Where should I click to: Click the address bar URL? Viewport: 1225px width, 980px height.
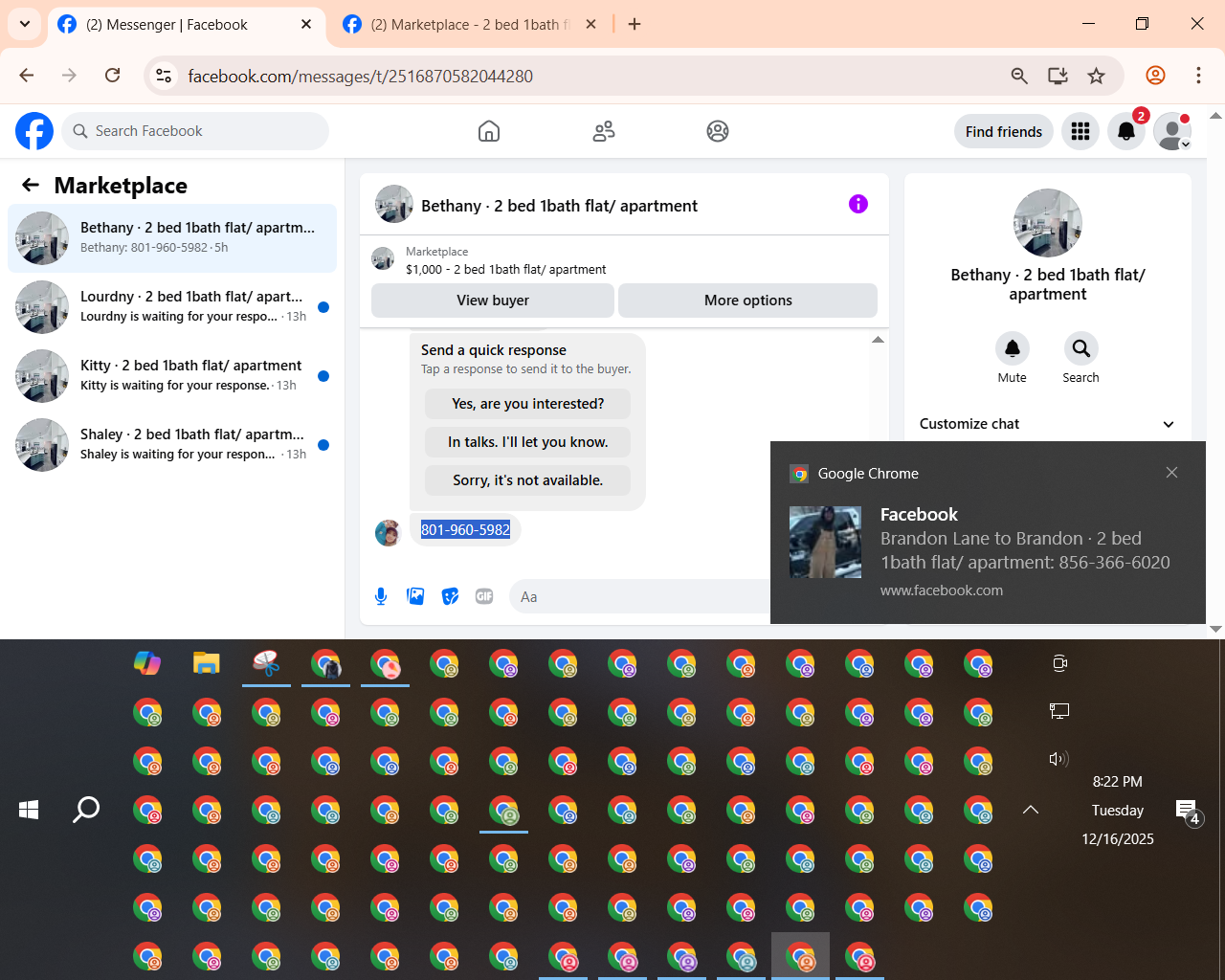click(360, 77)
